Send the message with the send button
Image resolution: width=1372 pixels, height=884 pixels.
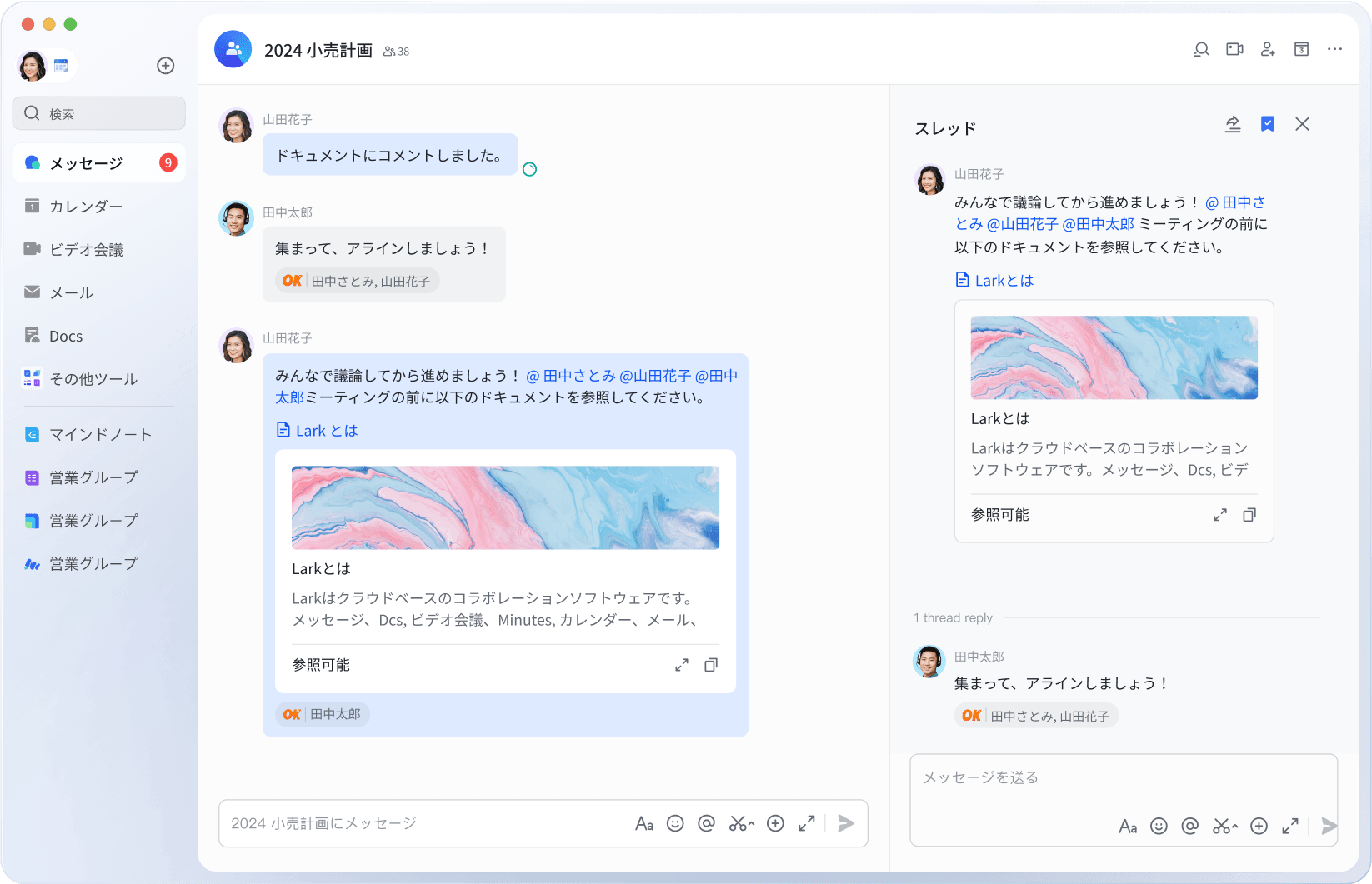pos(845,823)
